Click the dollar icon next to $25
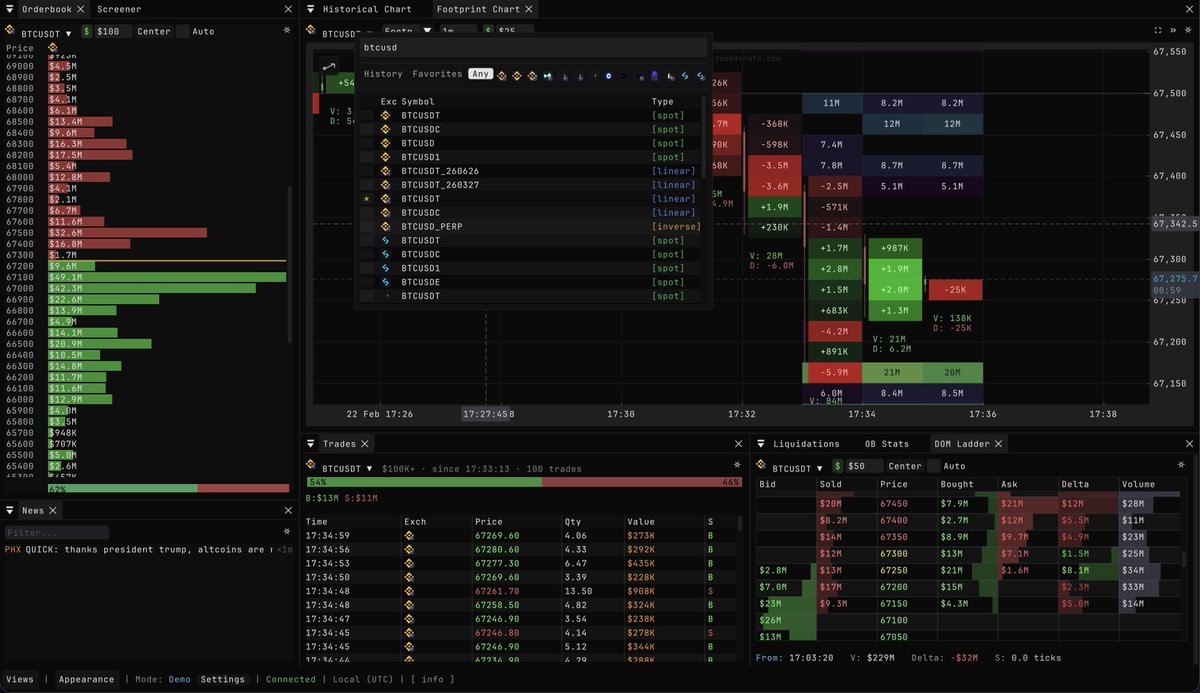The image size is (1200, 693). tap(489, 31)
